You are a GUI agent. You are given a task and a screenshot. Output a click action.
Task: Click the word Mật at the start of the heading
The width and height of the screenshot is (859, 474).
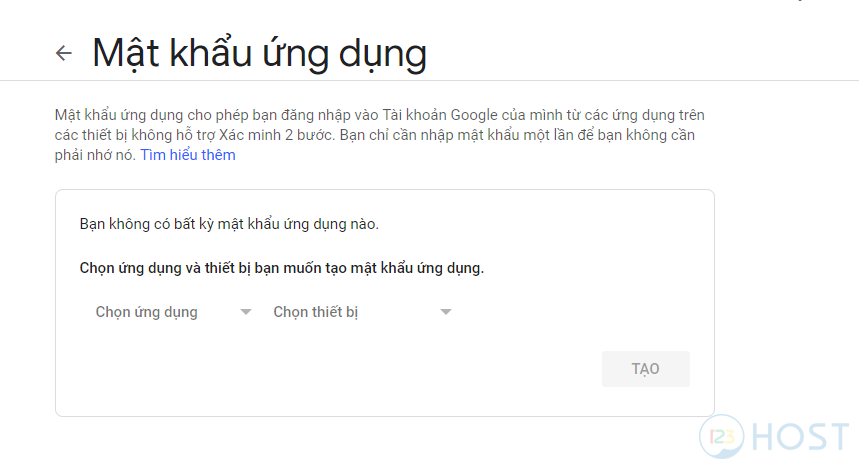tap(127, 53)
